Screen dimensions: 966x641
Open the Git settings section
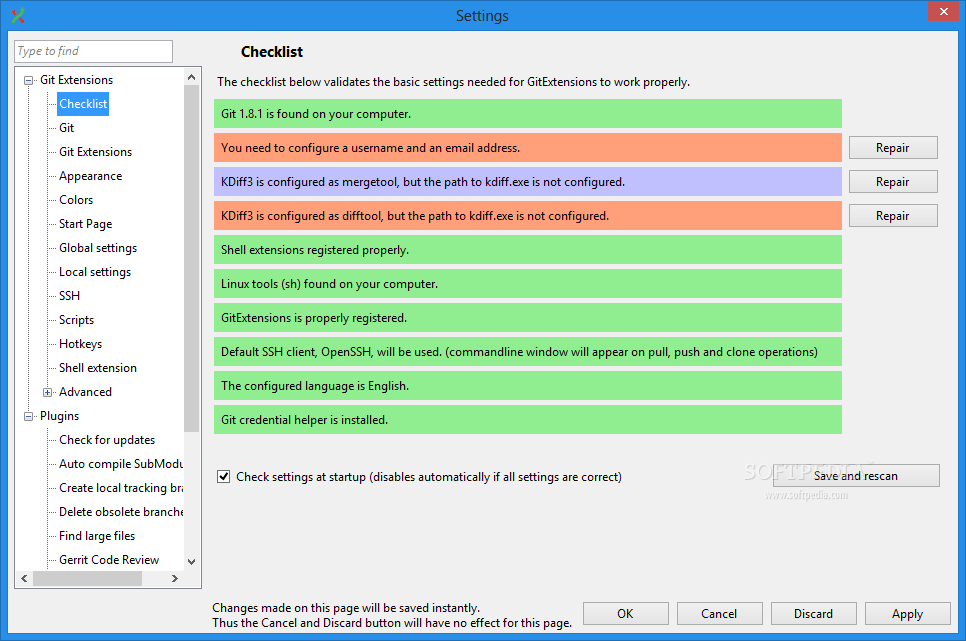(65, 127)
